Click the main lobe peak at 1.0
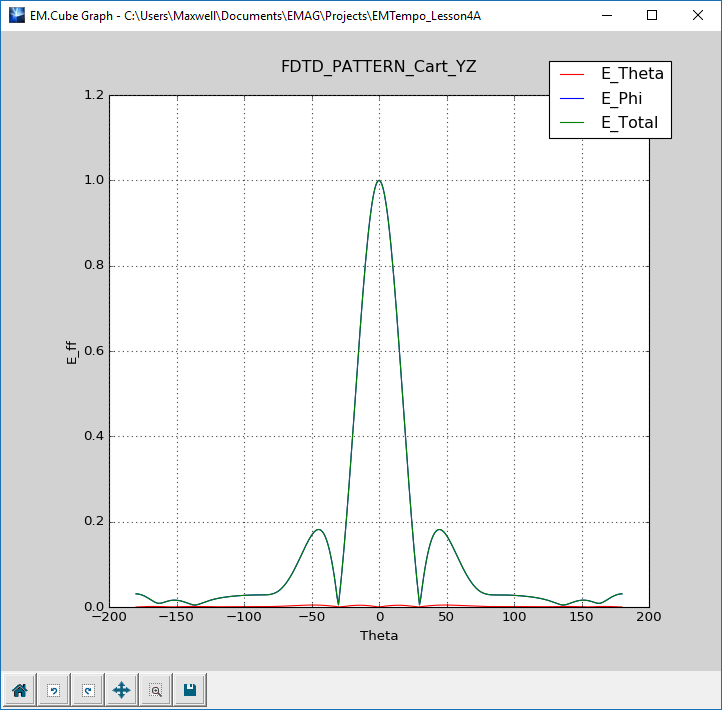The height and width of the screenshot is (710, 722). (379, 181)
